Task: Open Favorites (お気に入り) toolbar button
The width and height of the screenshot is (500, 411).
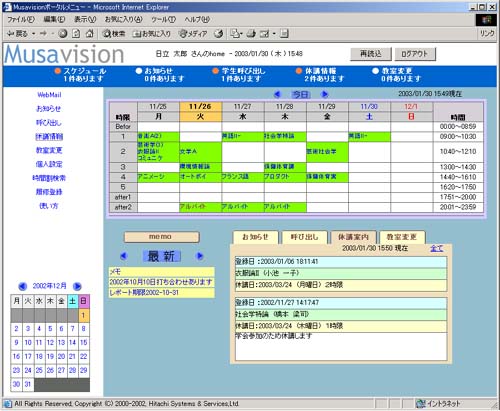Action: (152, 34)
